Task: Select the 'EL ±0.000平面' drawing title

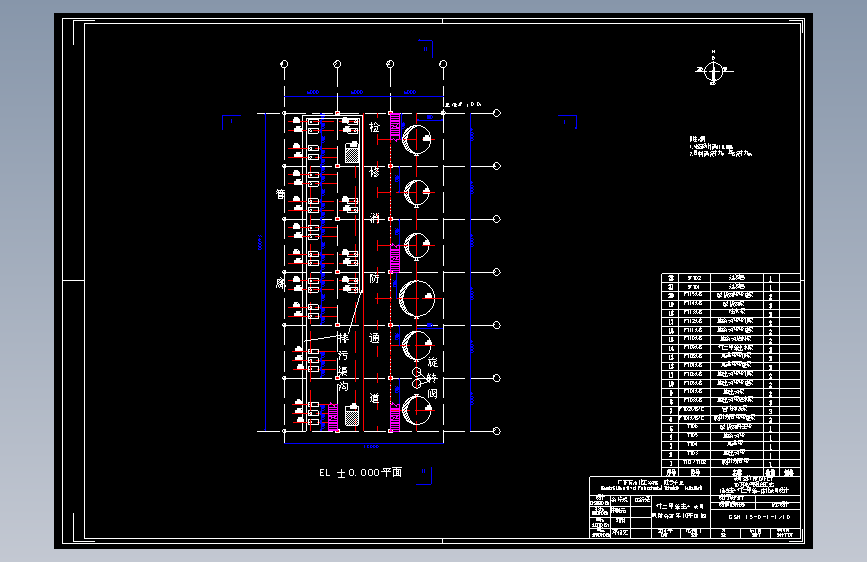Action: [361, 472]
